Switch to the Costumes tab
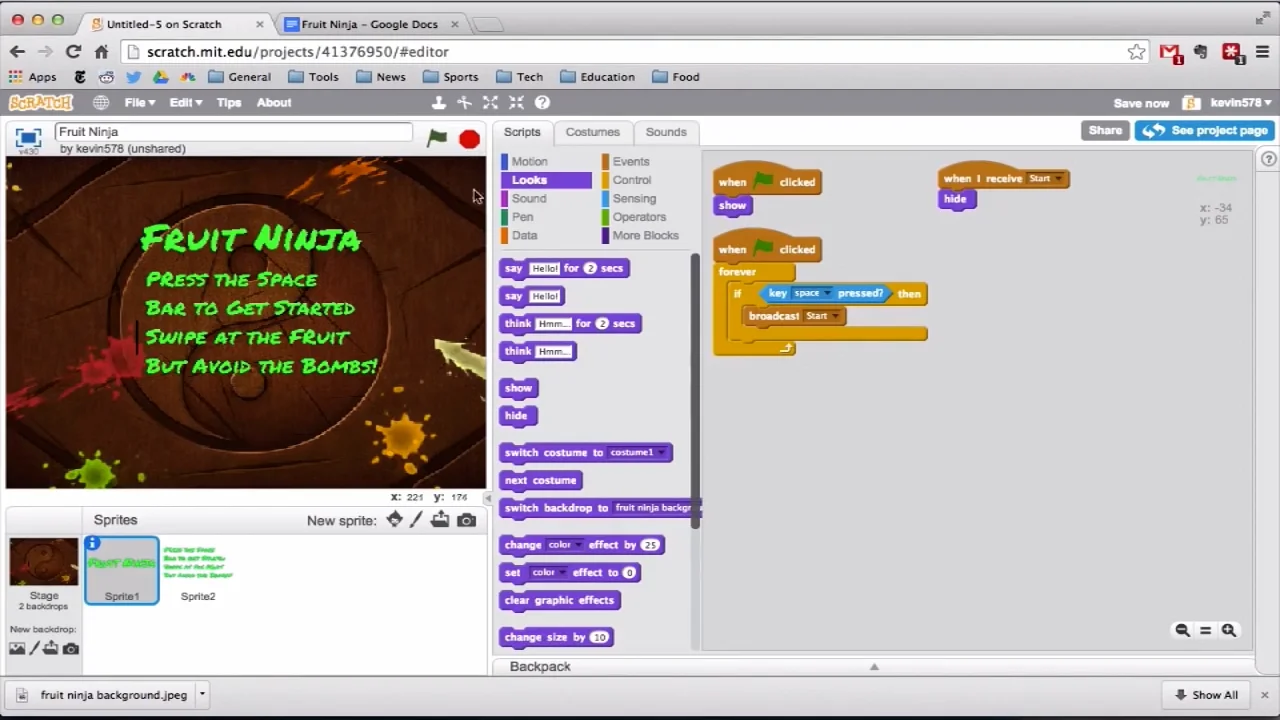 [x=592, y=132]
